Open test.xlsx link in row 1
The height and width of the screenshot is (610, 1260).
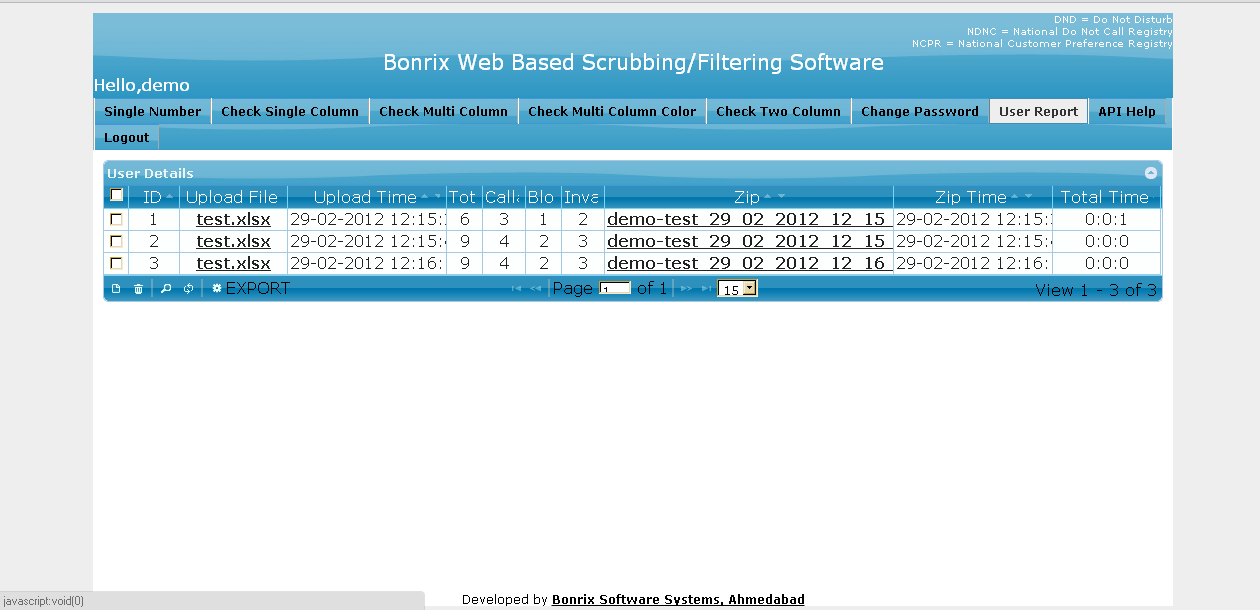coord(233,219)
